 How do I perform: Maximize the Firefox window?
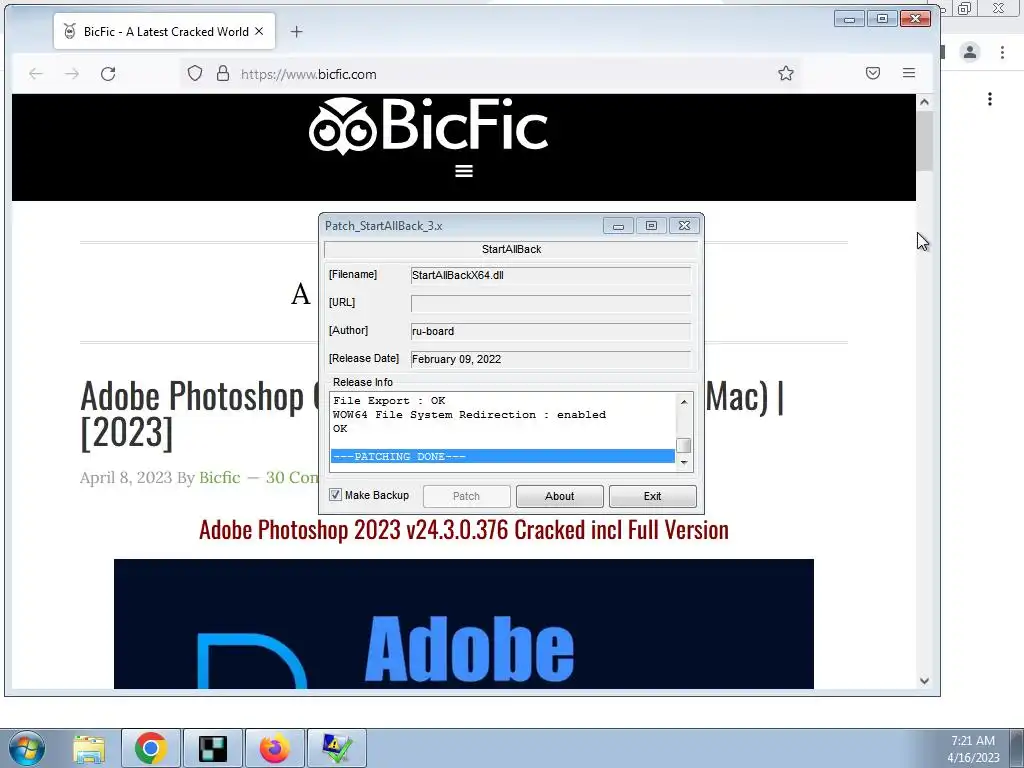tap(882, 19)
